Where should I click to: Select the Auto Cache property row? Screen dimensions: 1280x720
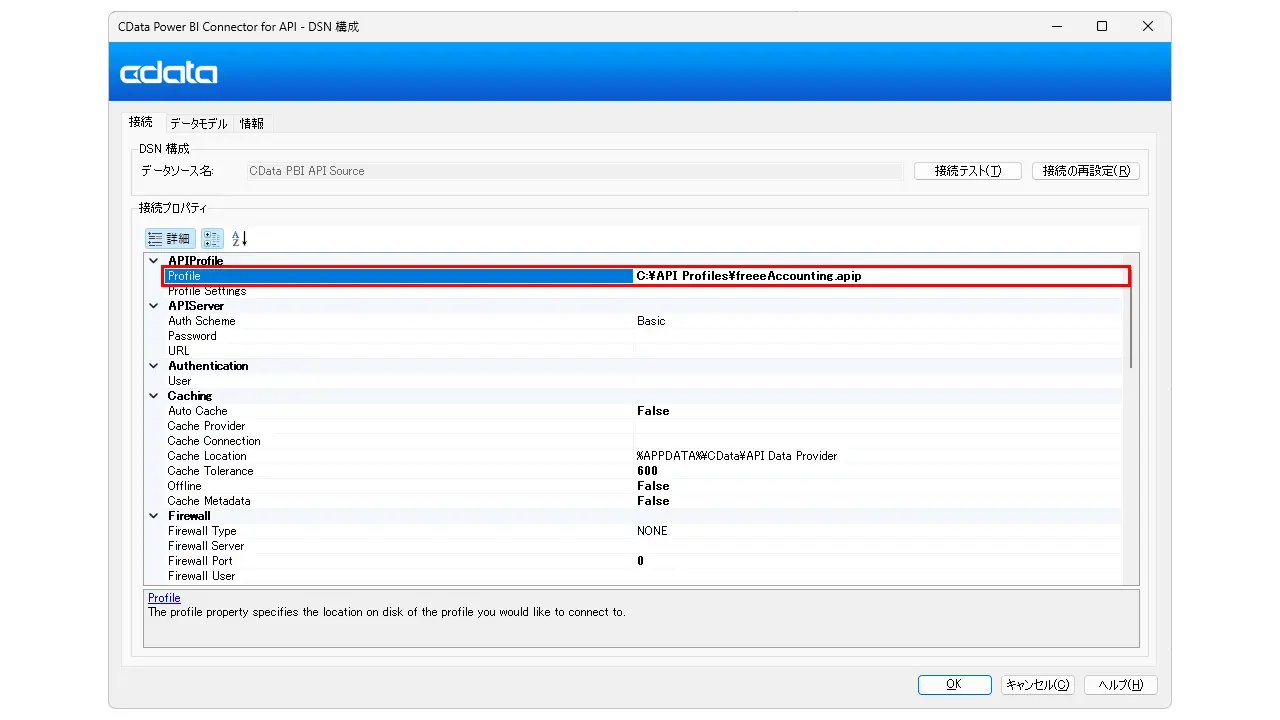pos(643,411)
